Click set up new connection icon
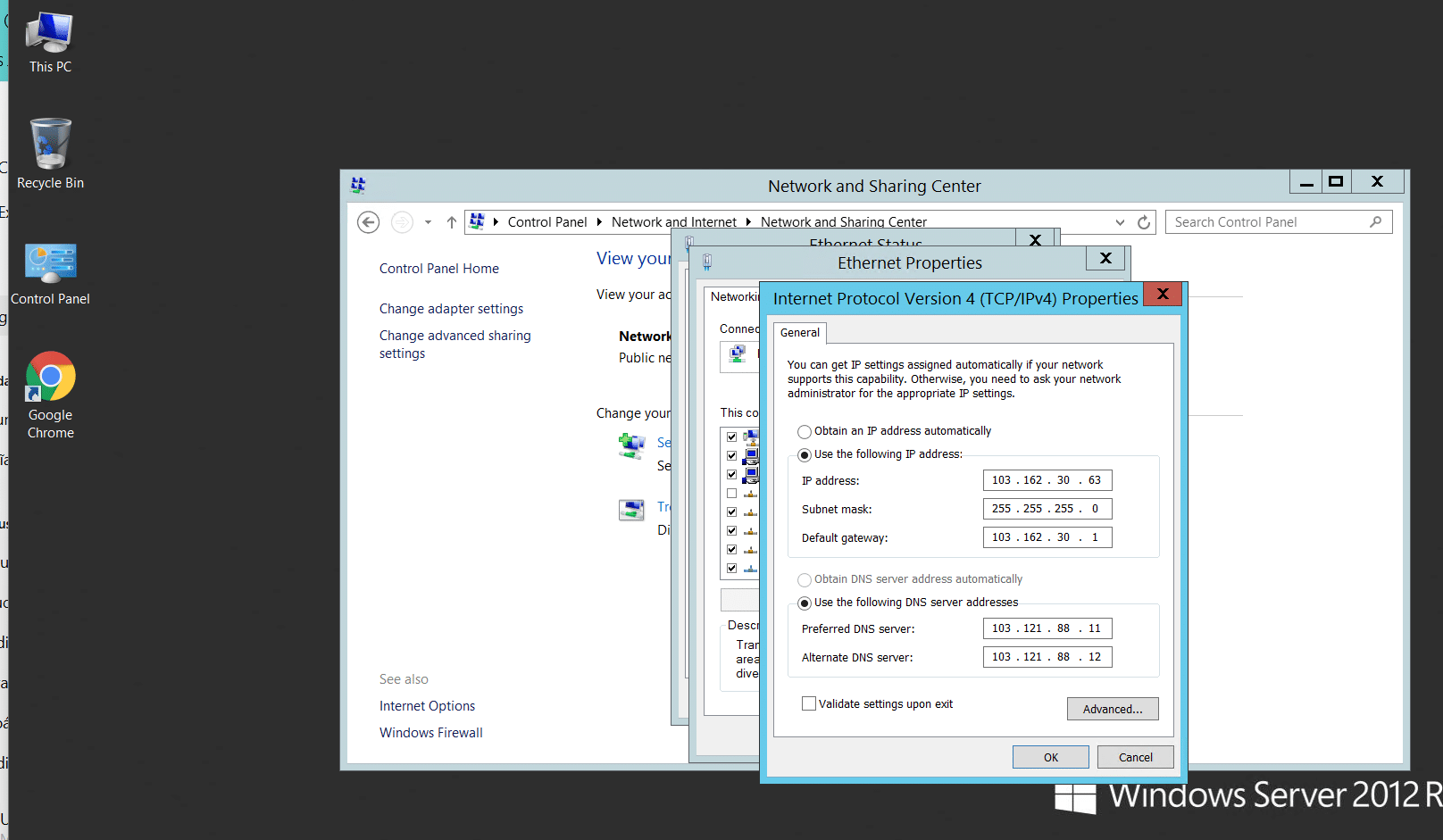Viewport: 1443px width, 840px height. (631, 446)
